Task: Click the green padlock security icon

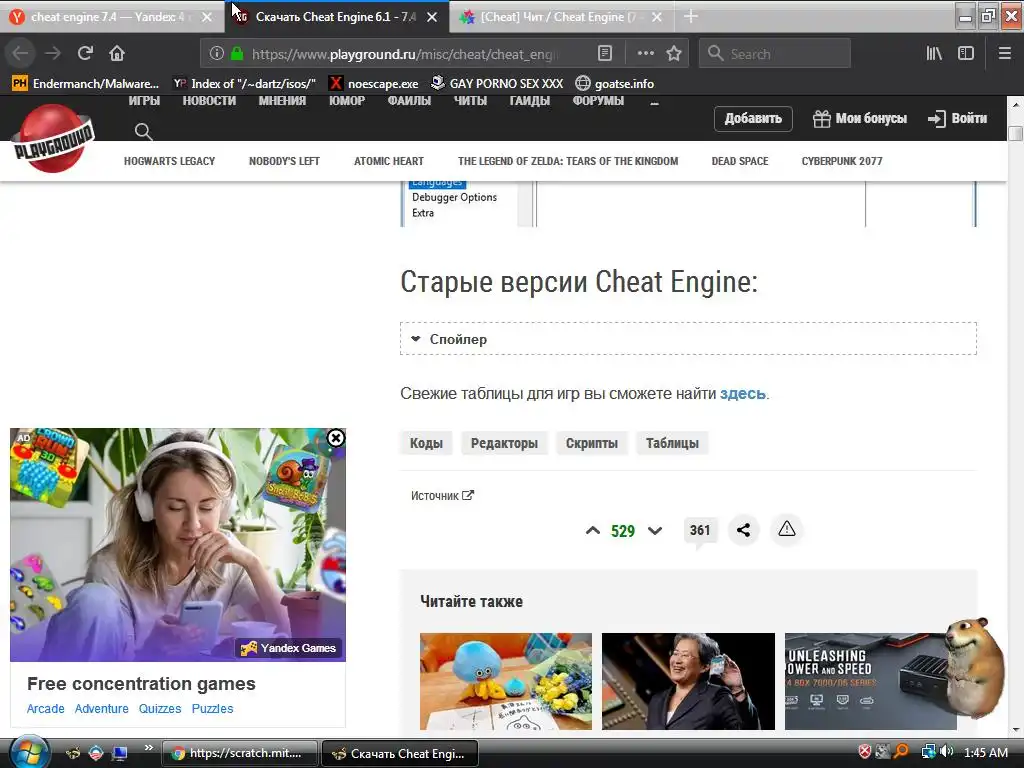Action: coord(237,54)
